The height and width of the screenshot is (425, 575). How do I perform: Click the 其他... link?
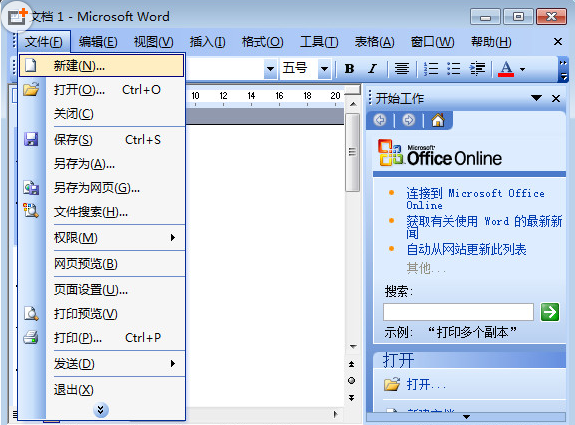(426, 268)
